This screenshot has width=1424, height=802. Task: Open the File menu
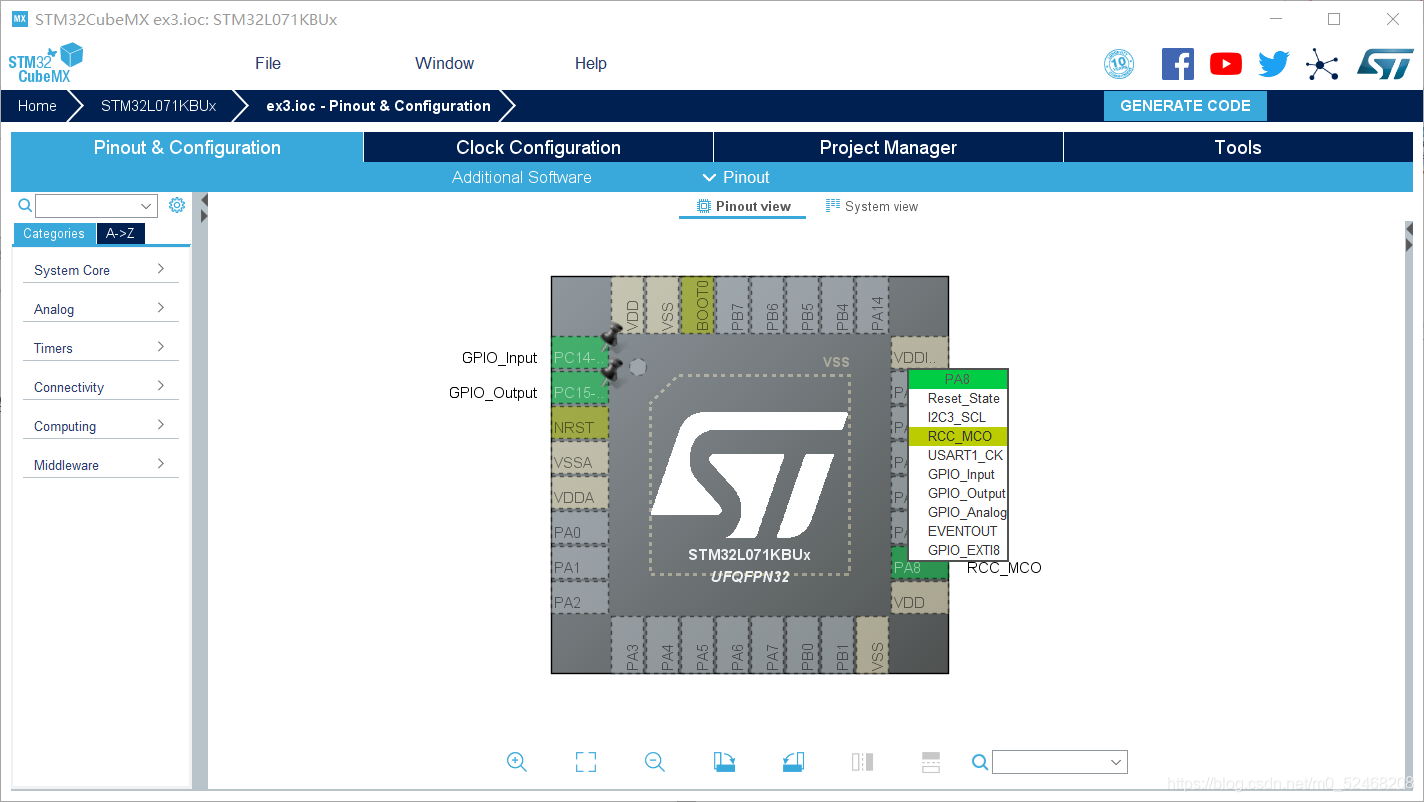[268, 63]
